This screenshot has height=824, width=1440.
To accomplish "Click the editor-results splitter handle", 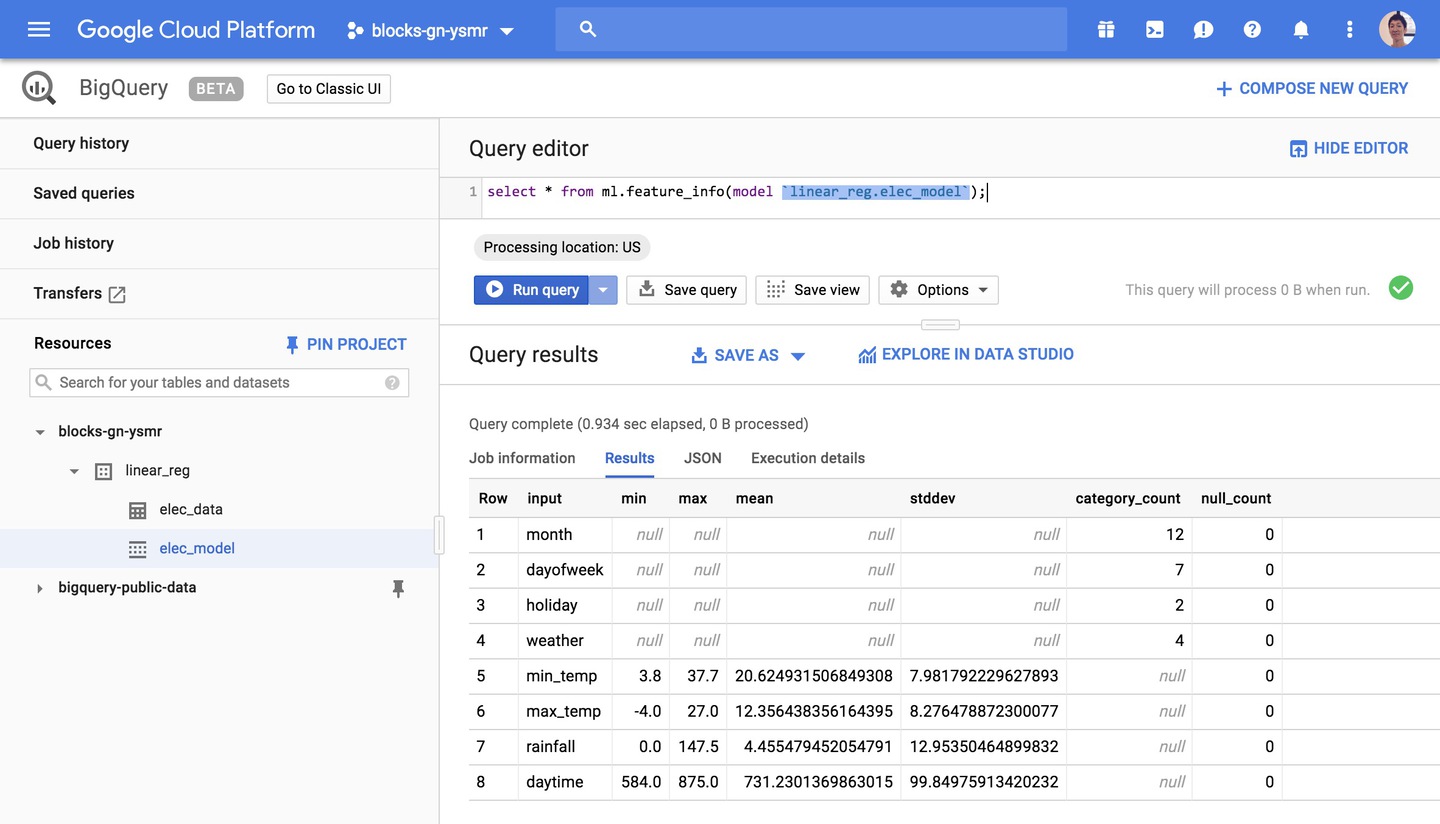I will point(940,324).
